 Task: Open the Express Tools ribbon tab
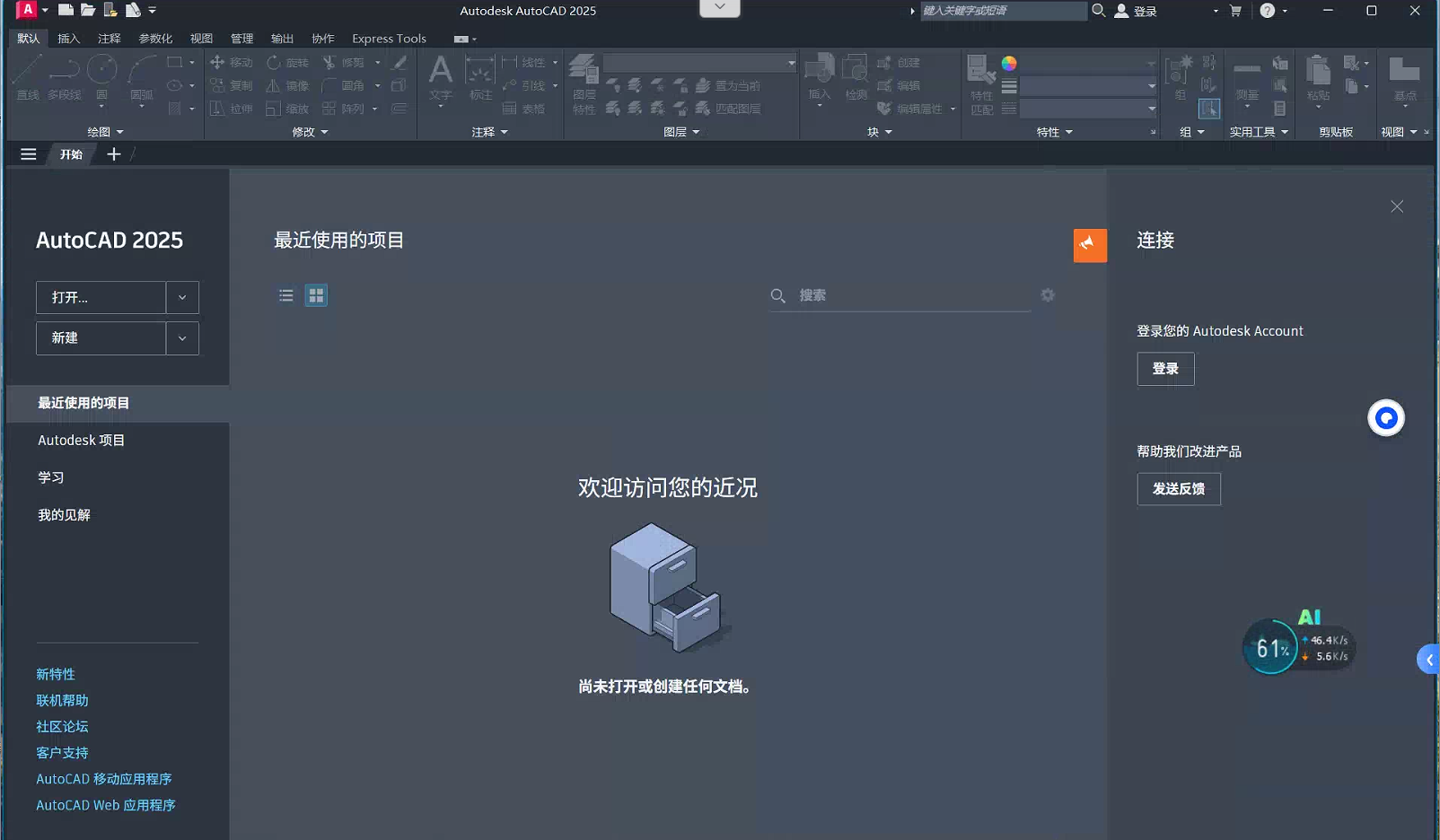click(389, 39)
